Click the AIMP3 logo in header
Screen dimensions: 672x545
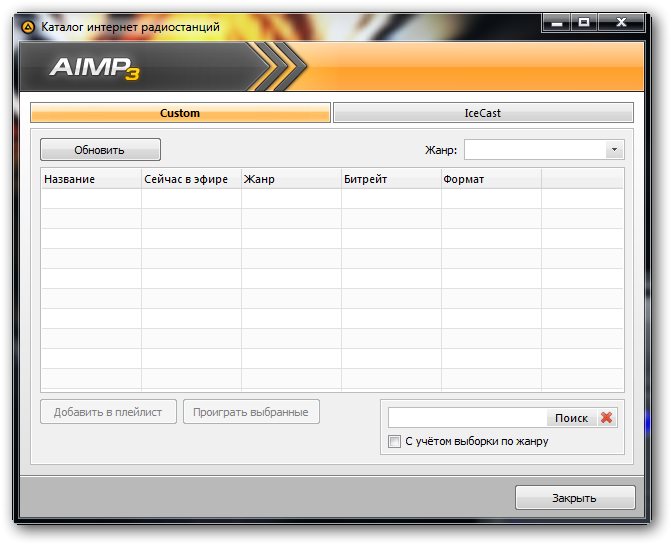(97, 69)
